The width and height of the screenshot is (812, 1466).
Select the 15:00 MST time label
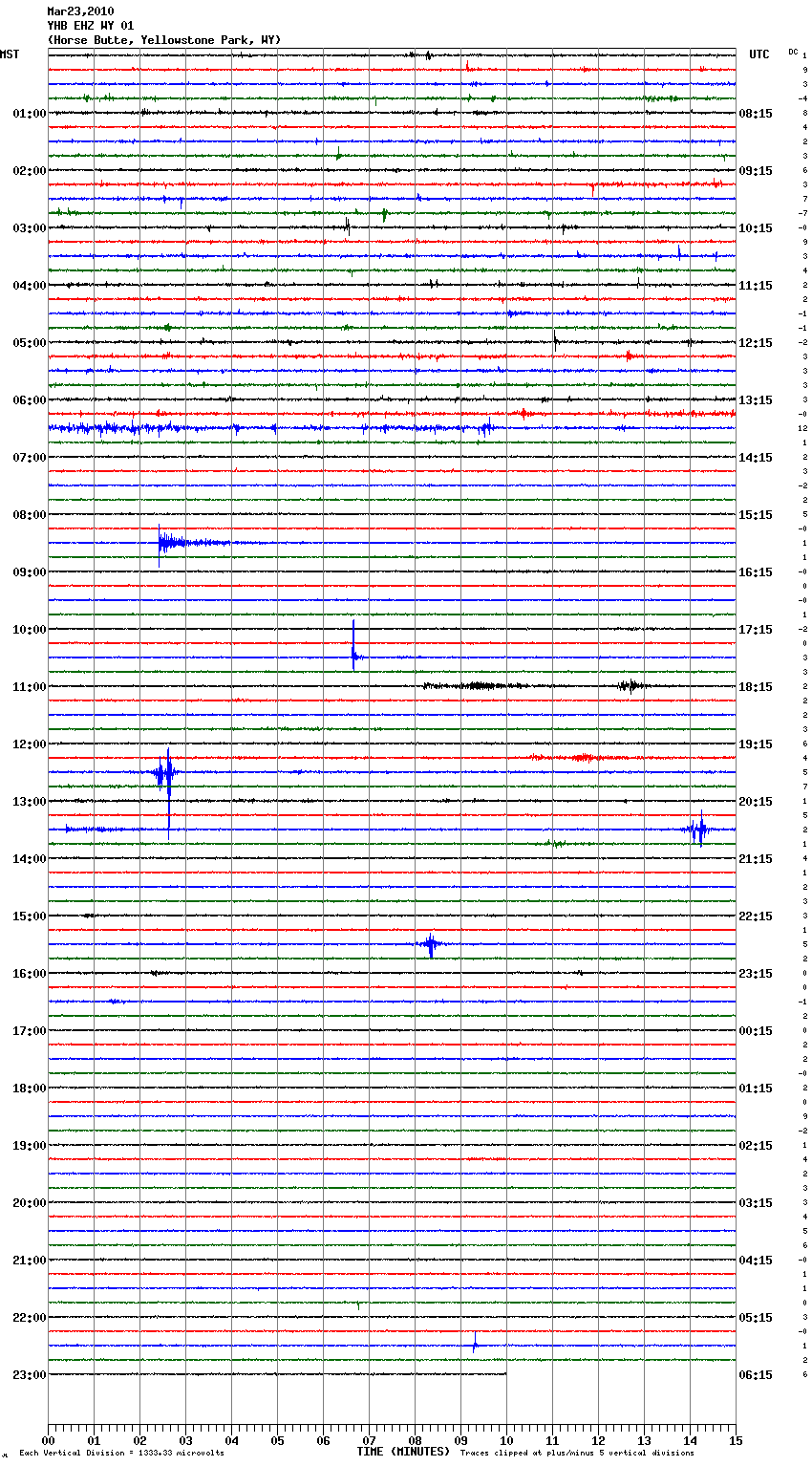coord(30,916)
